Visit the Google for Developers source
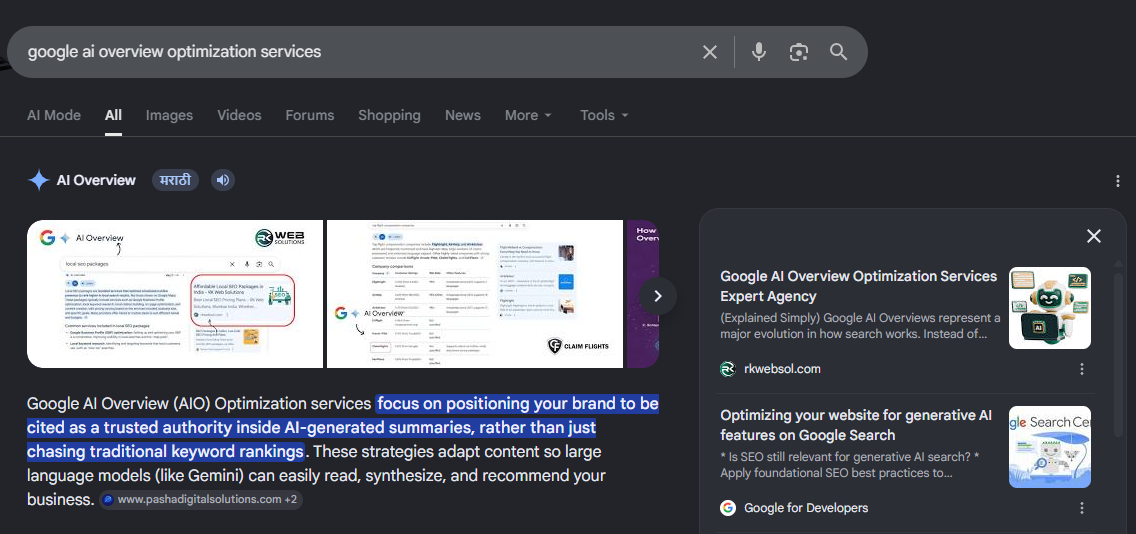This screenshot has height=534, width=1136. click(806, 508)
